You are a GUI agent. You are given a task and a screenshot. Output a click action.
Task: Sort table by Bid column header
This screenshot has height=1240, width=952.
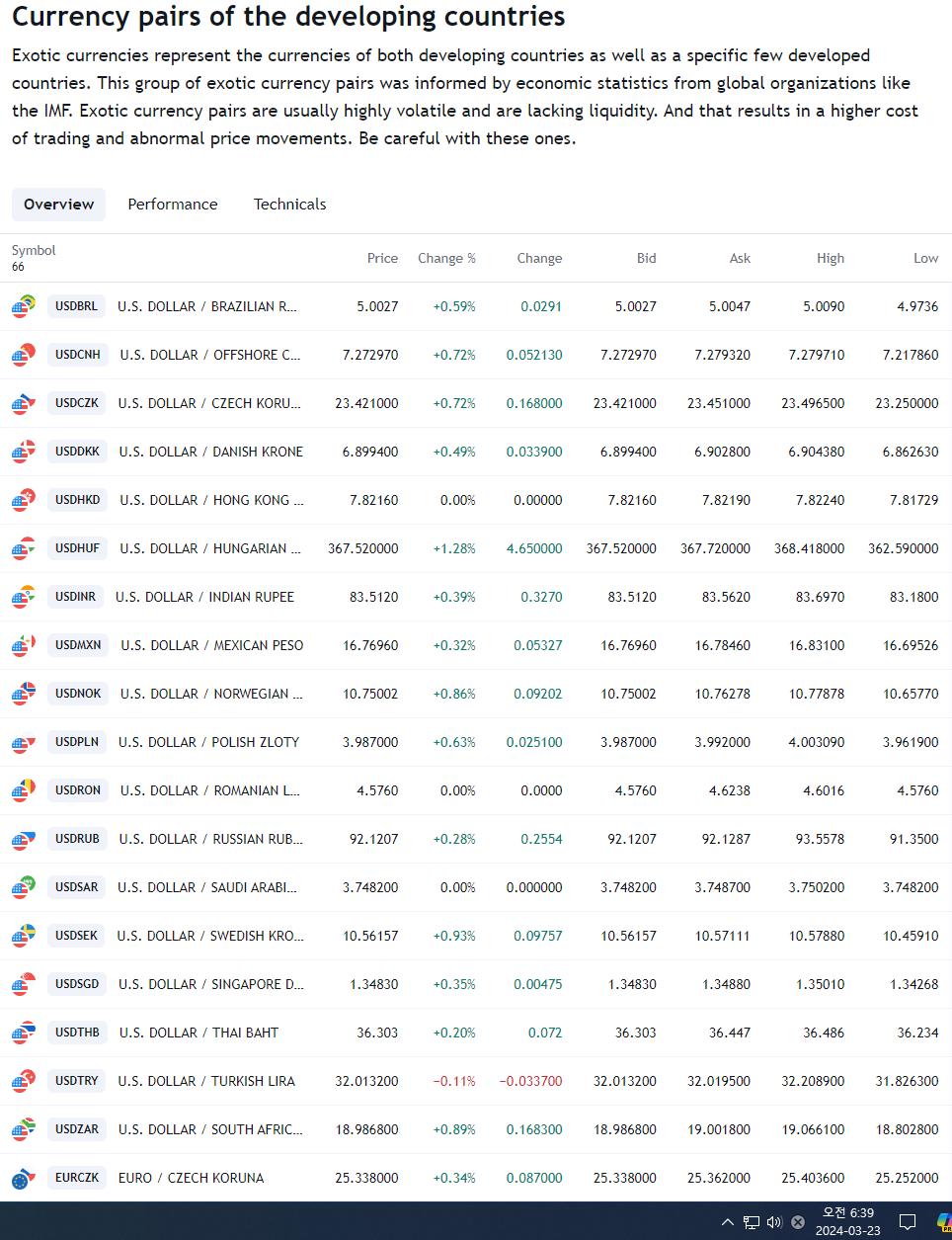coord(646,258)
